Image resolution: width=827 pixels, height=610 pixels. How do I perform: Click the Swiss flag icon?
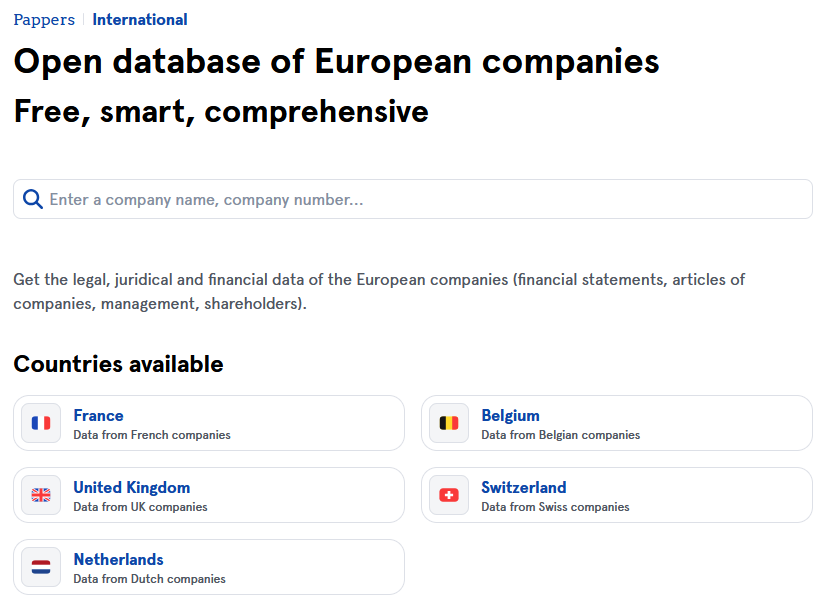click(x=449, y=495)
